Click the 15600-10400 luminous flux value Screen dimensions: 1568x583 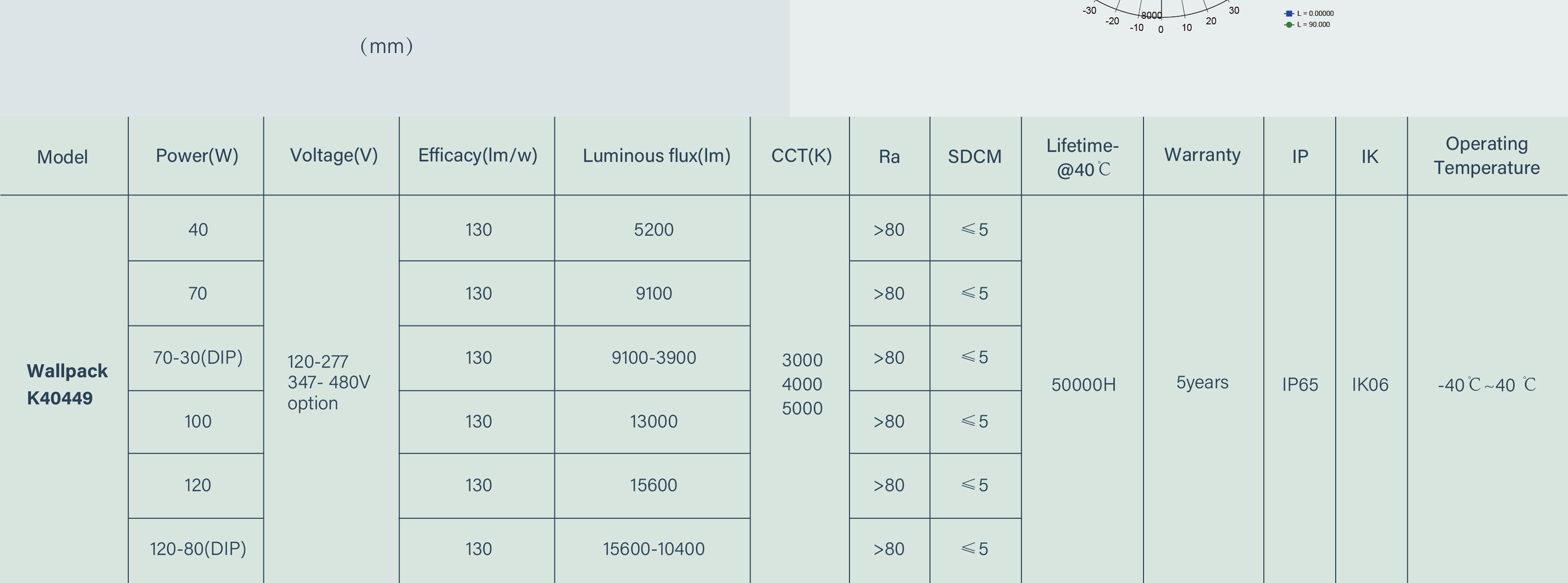pyautogui.click(x=654, y=549)
